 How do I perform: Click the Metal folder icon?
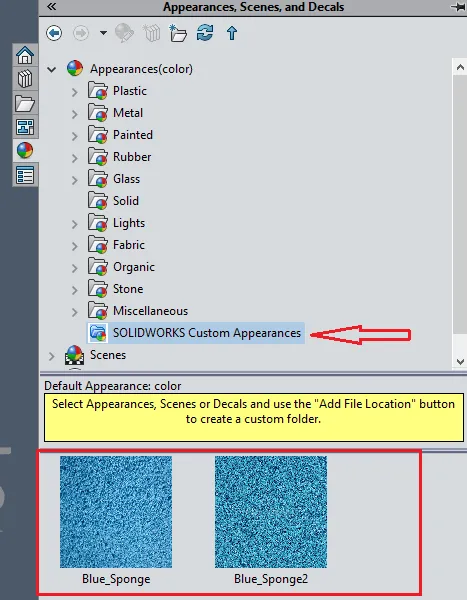coord(98,112)
